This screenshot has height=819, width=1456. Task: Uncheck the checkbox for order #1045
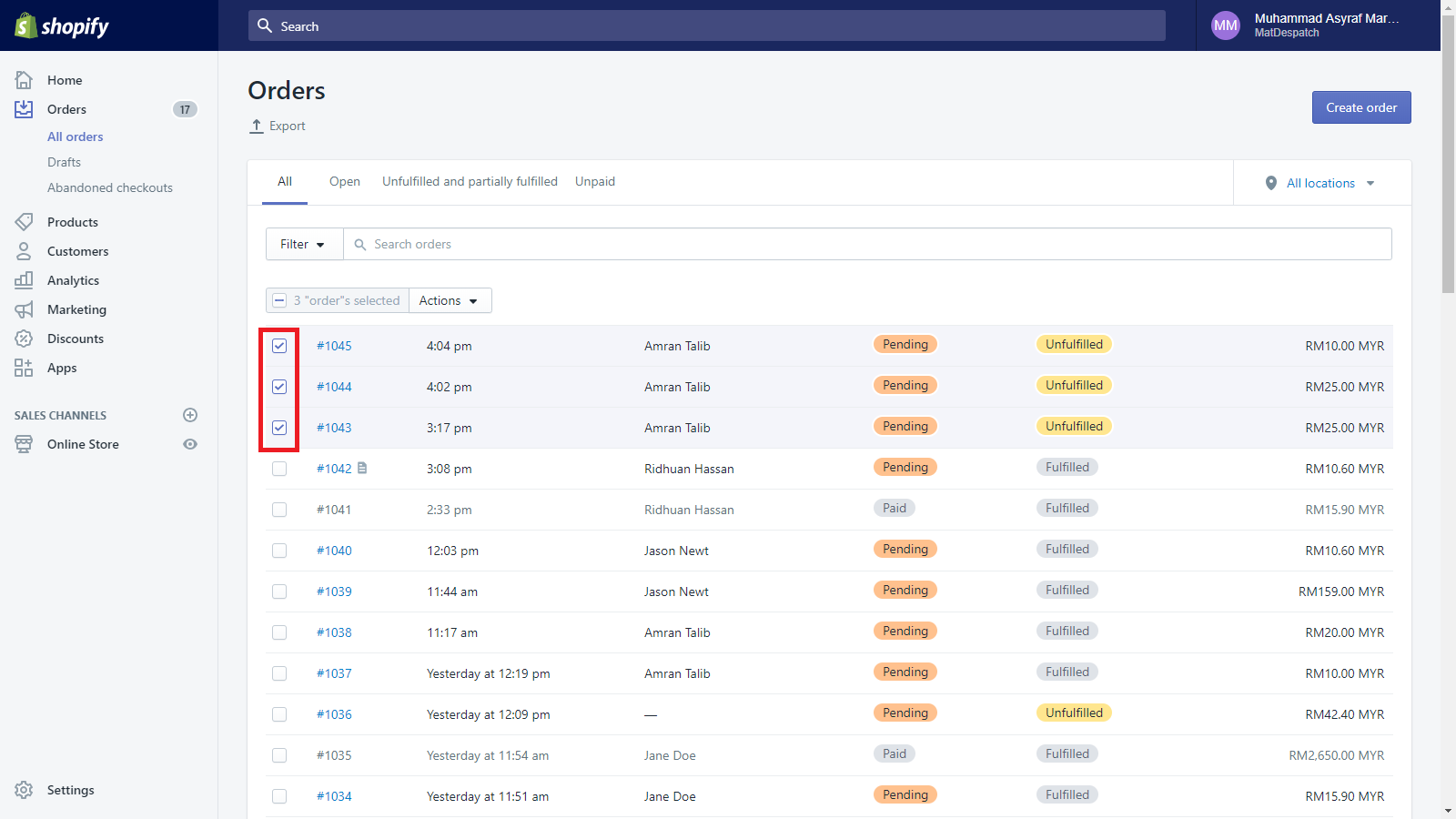pos(279,346)
